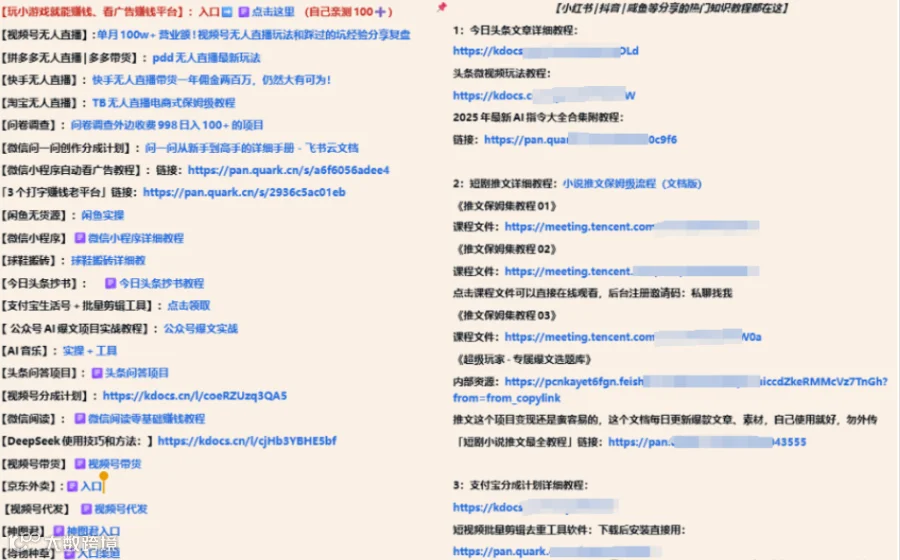This screenshot has height=560, width=900.
Task: Open 支付宝生活号 点击领取 link
Action: point(189,305)
